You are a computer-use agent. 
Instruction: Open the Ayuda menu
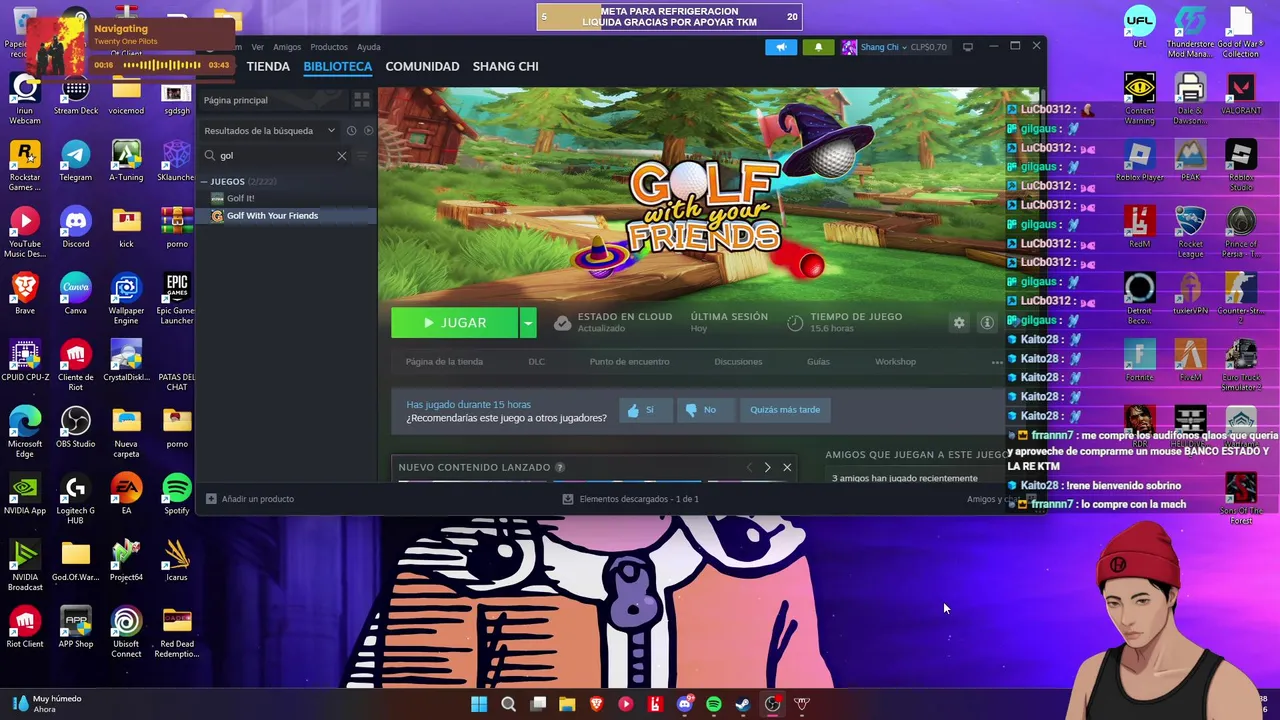[x=369, y=47]
